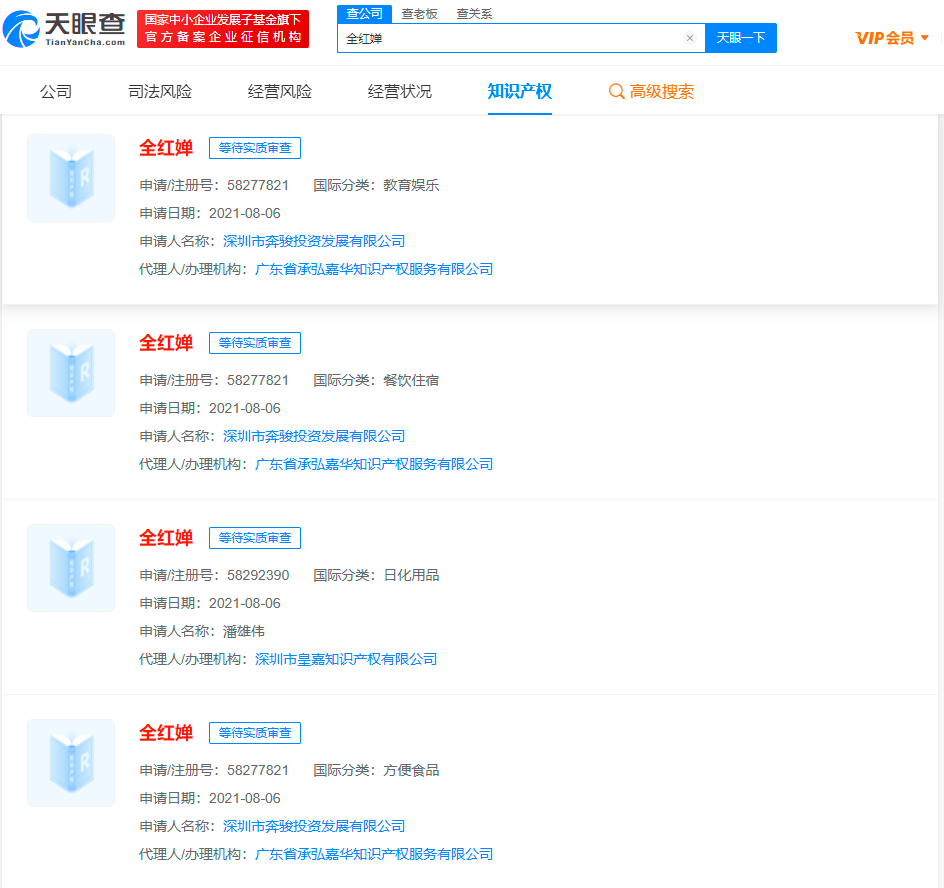Select the 查老板 search tab
The image size is (944, 888).
tap(419, 14)
